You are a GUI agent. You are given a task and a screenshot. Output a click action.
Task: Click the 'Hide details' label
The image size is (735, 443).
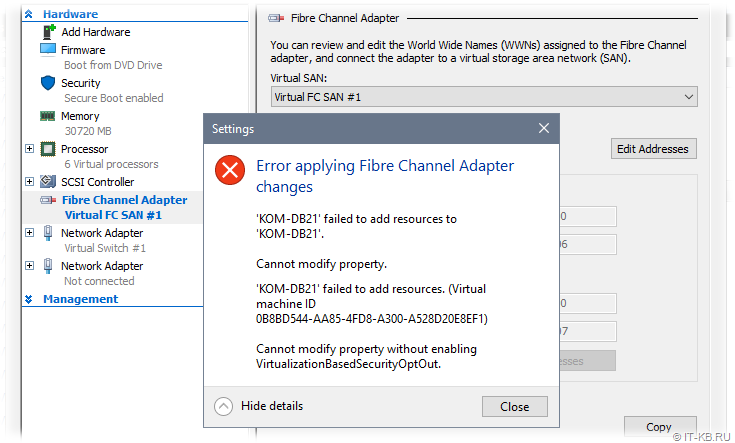coord(272,406)
